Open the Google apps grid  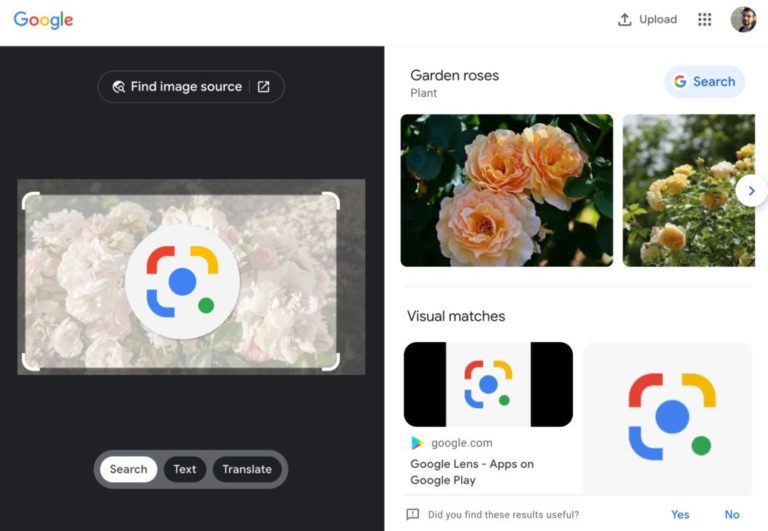click(704, 20)
